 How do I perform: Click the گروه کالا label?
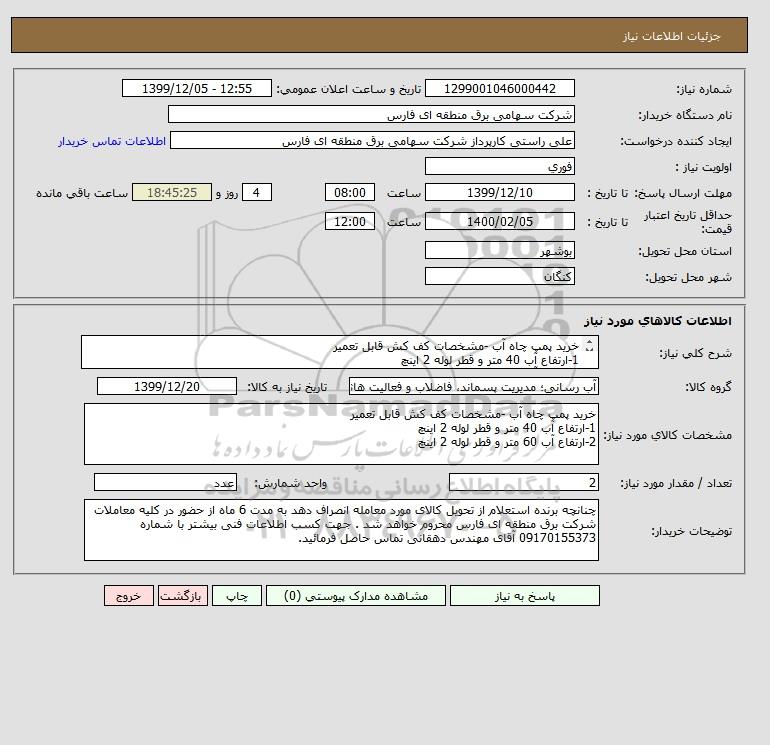click(x=708, y=387)
